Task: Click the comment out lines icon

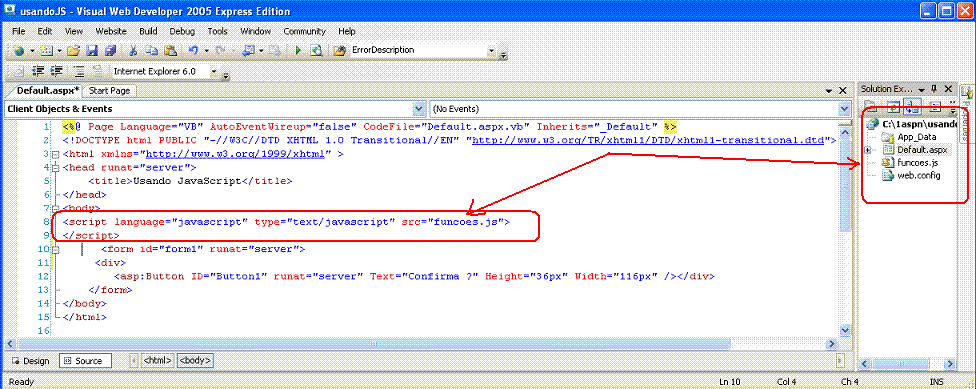Action: (x=80, y=72)
